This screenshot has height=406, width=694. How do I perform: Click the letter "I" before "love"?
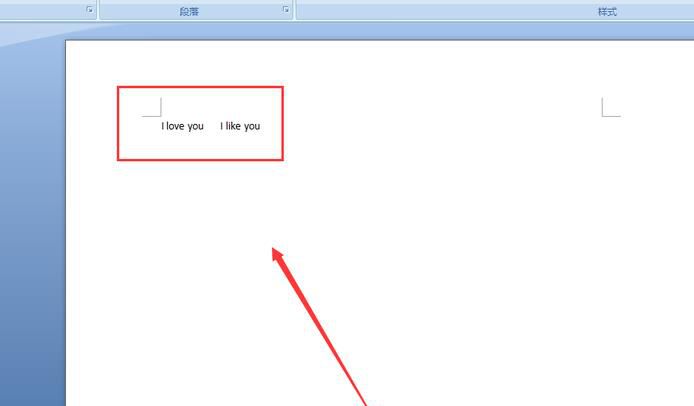[163, 126]
